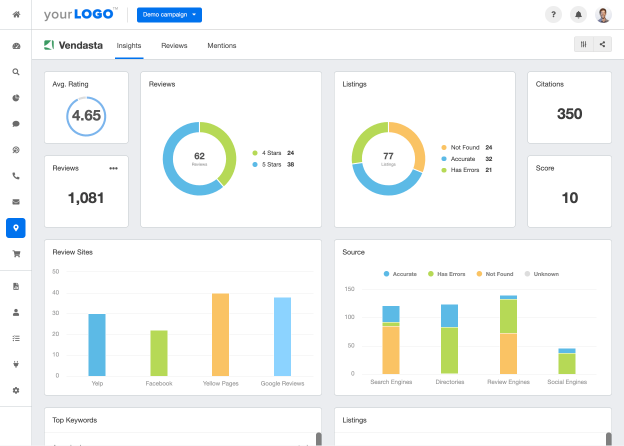Screen dimensions: 624x446
Task: Click the Facebook bar in Review Sites
Action: 159,353
